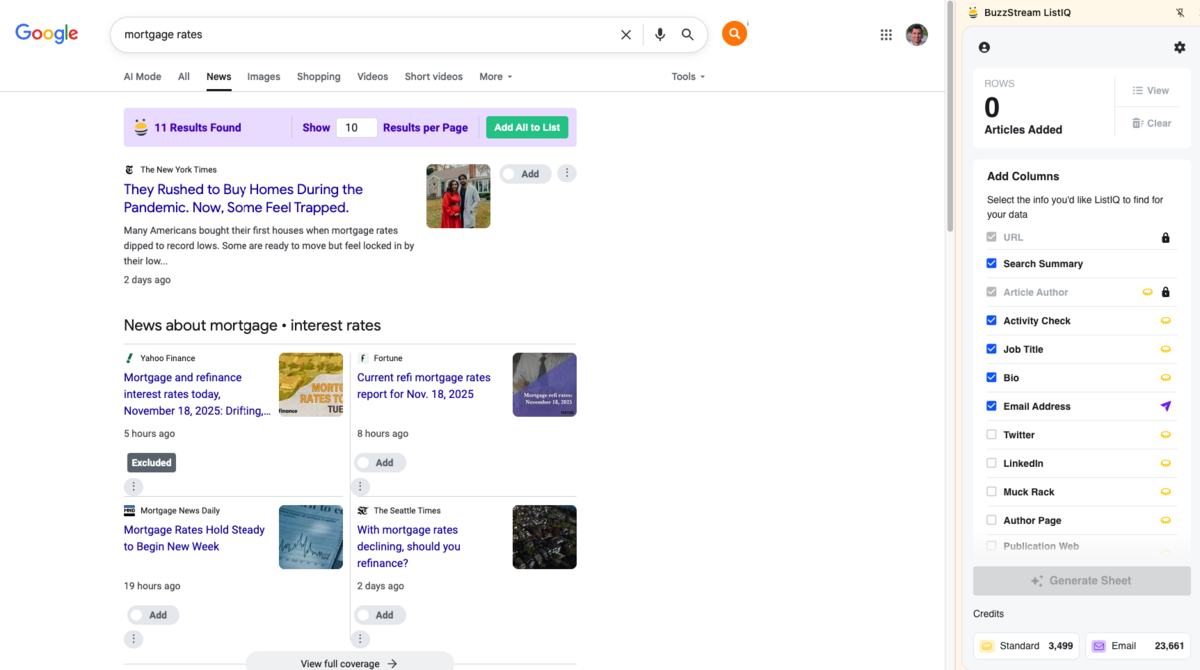Image resolution: width=1200 pixels, height=670 pixels.
Task: Open options menu for New York Times article
Action: pyautogui.click(x=567, y=173)
